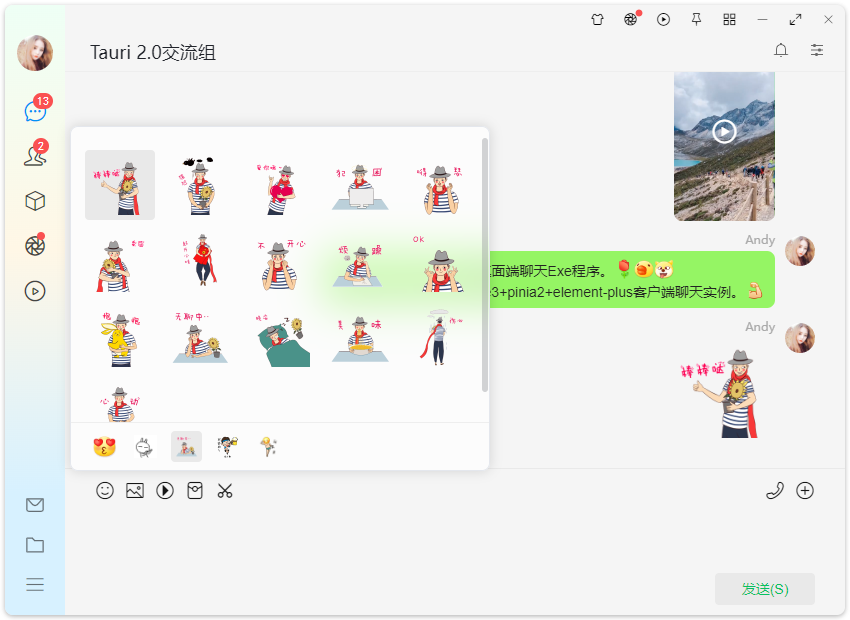Screen dimensions: 850x620
Task: Open the folder icon in sidebar
Action: point(35,545)
